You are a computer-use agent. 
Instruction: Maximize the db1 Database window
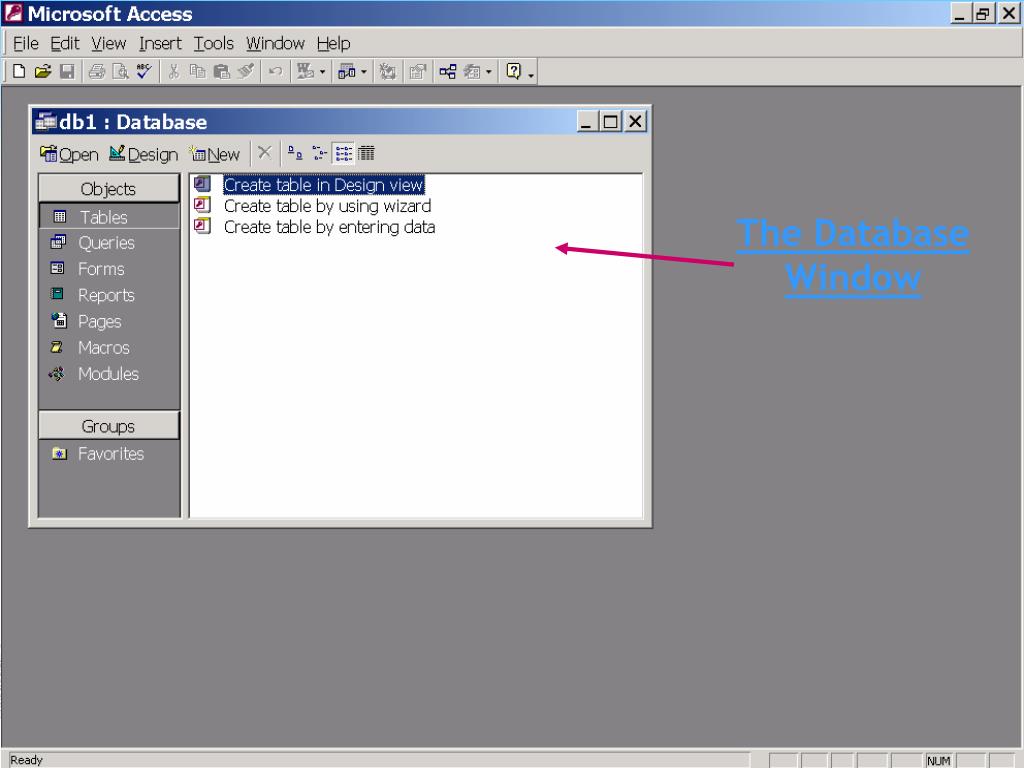611,121
